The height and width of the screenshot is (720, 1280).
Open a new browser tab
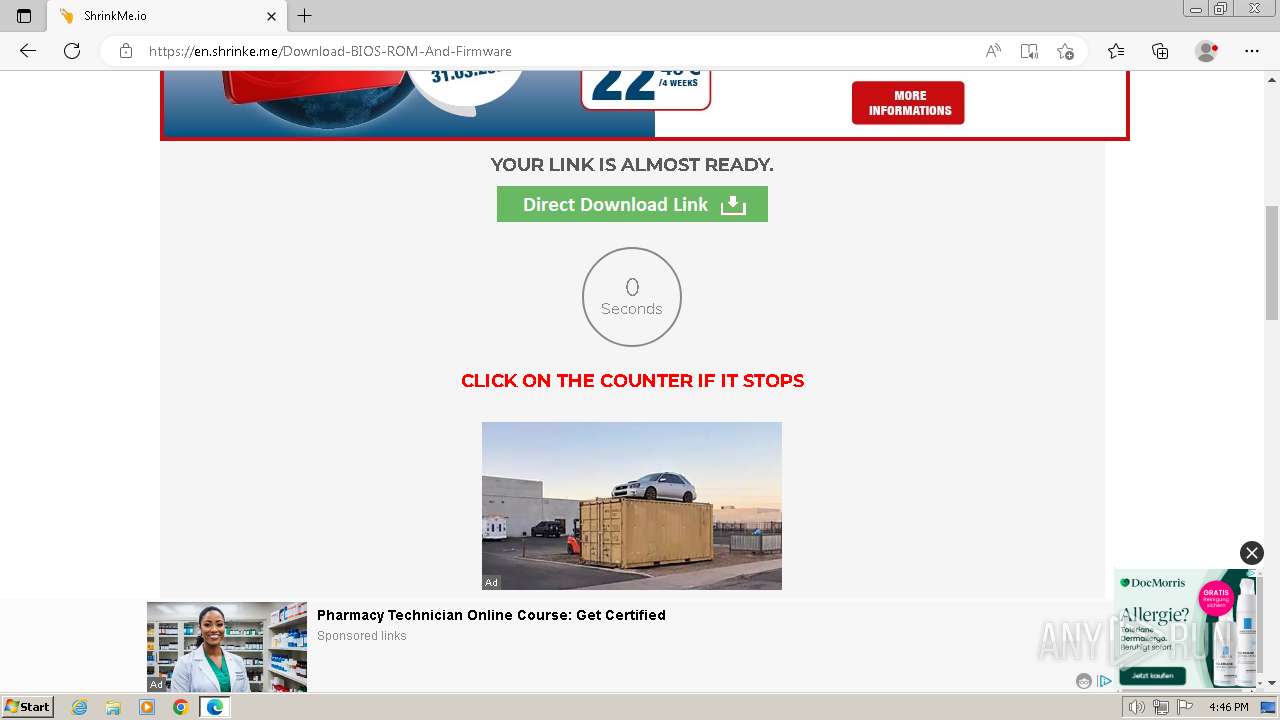click(x=305, y=16)
